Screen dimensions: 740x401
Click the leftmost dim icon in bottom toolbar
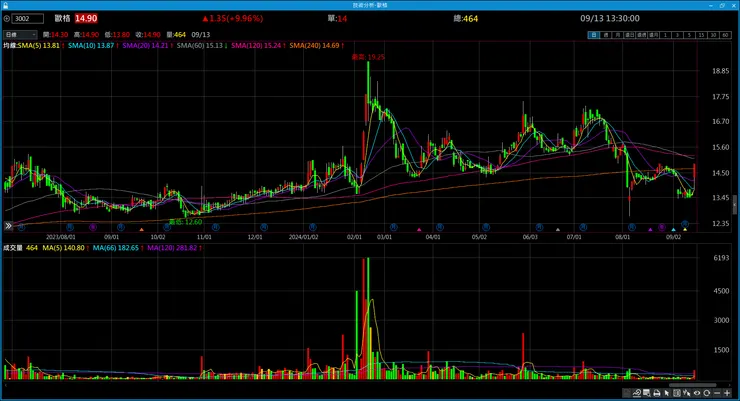coord(626,393)
